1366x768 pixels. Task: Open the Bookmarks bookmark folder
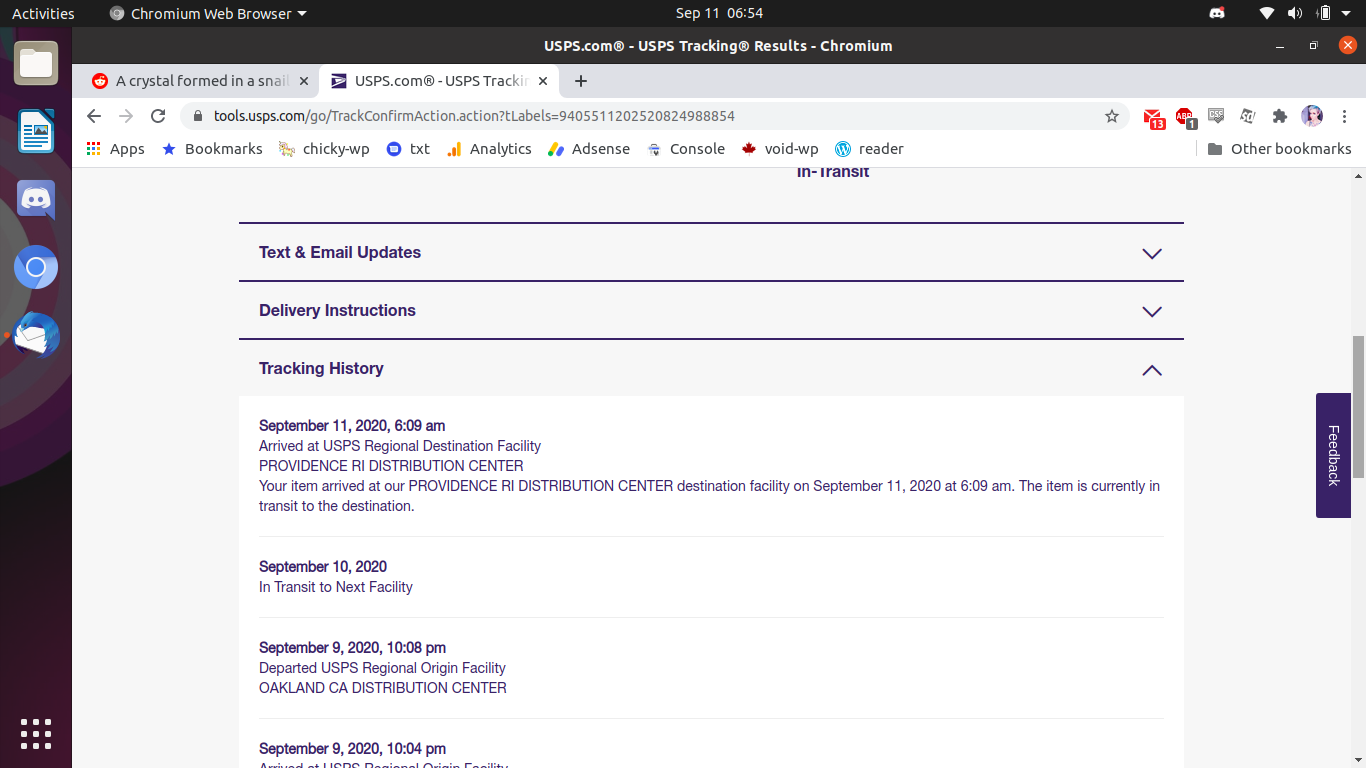[x=212, y=149]
